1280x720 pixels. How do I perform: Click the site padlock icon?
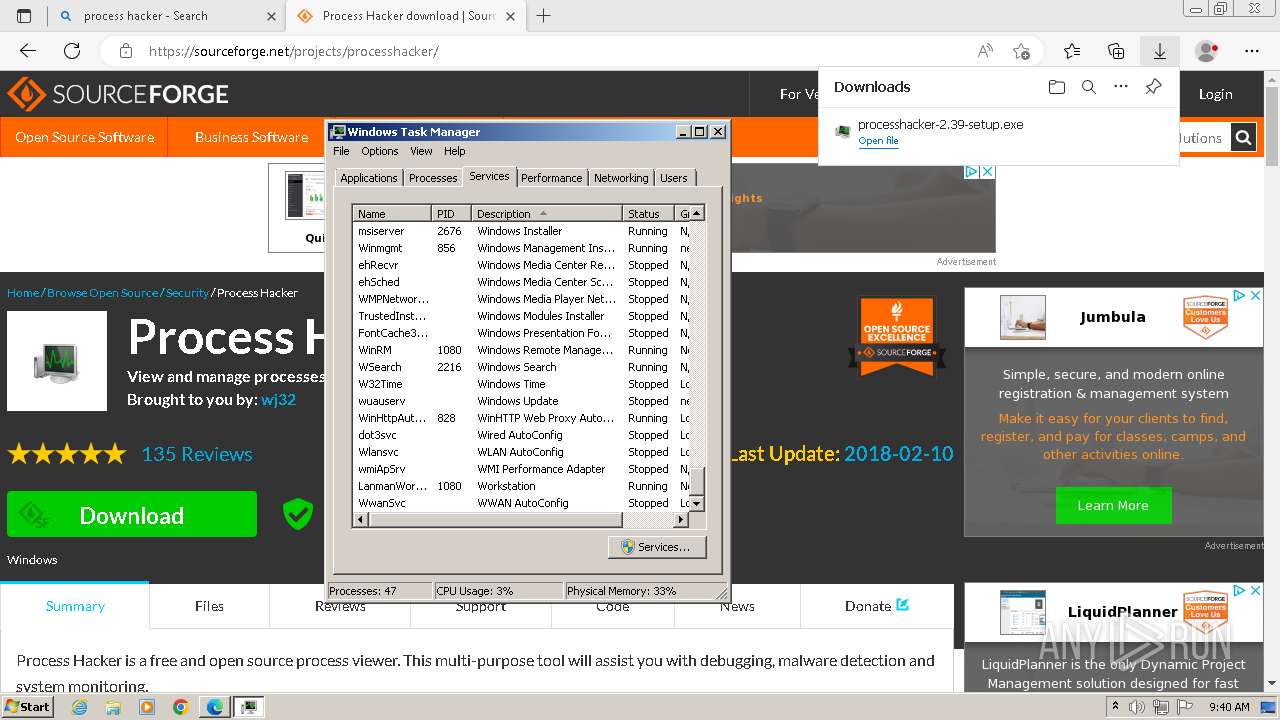coord(125,51)
